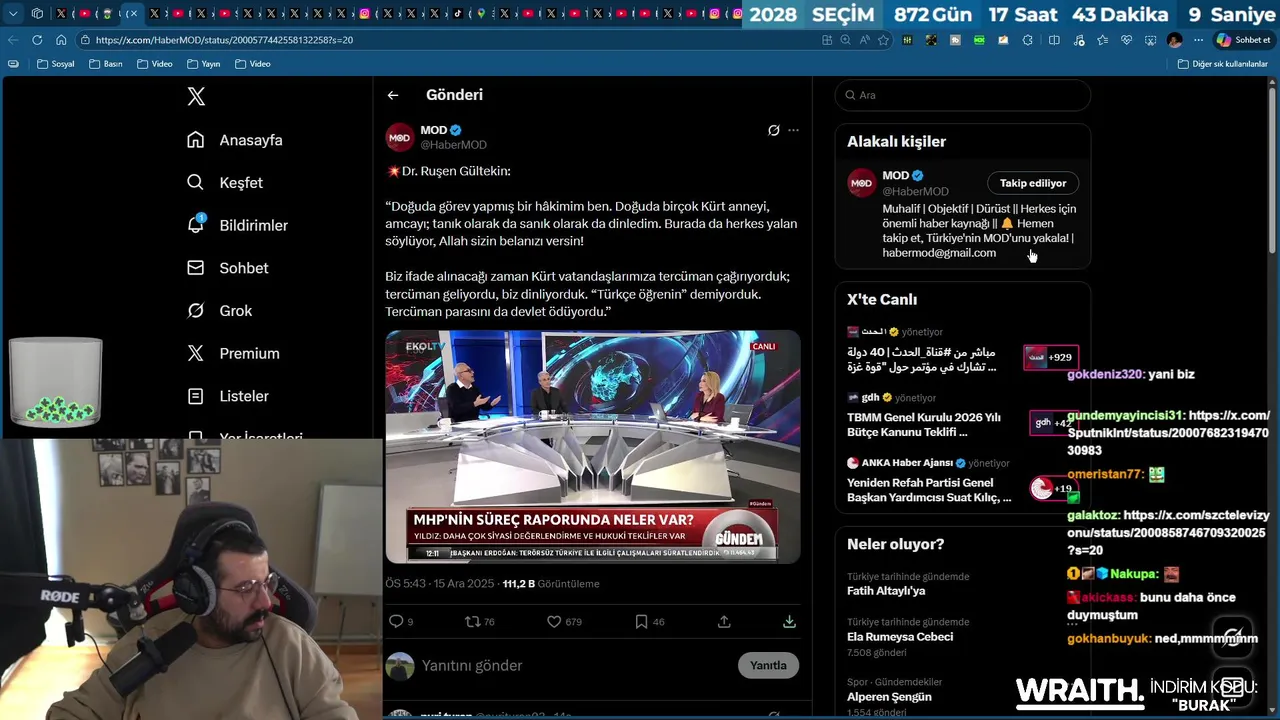Open the favorites list icon
This screenshot has width=1280, height=720.
coord(1102,40)
